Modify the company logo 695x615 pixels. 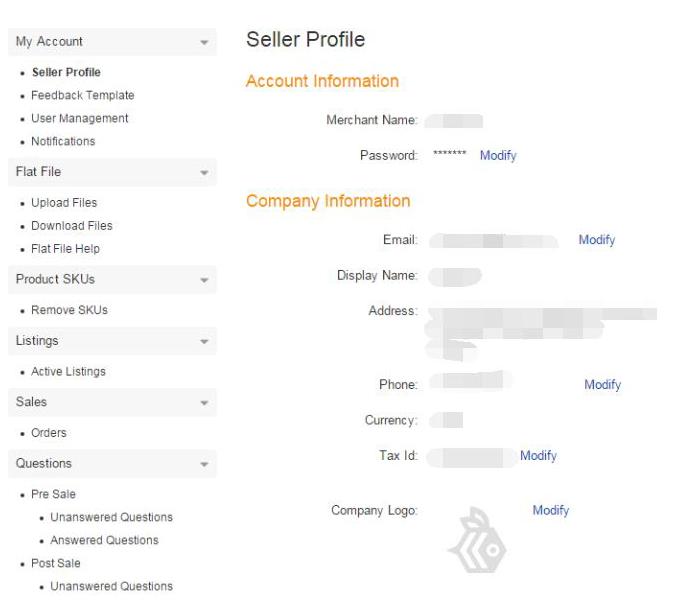click(x=551, y=510)
